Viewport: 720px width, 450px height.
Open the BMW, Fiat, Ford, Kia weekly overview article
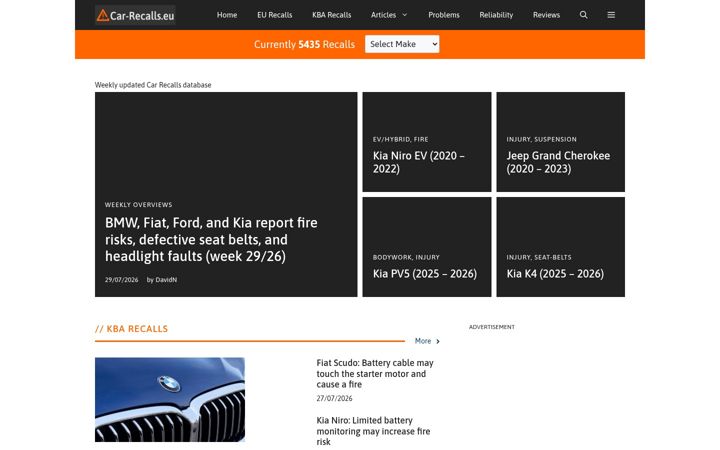211,239
